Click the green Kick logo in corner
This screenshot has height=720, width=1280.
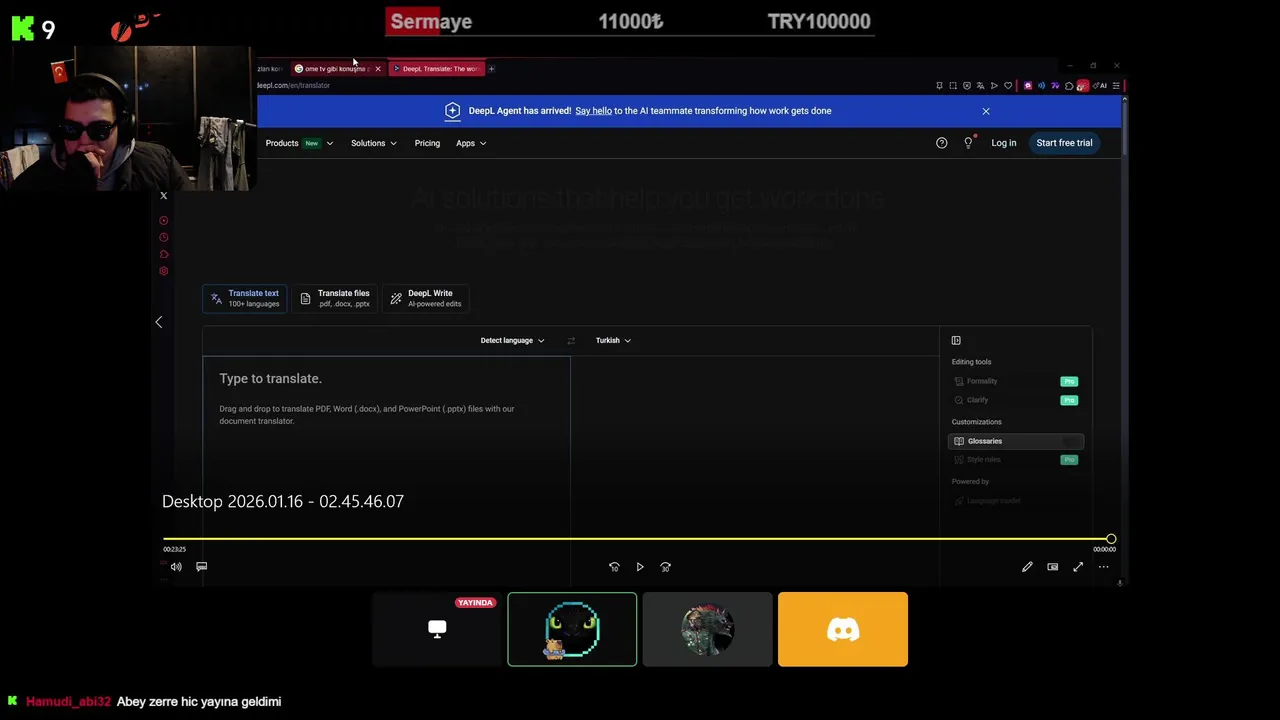(23, 29)
